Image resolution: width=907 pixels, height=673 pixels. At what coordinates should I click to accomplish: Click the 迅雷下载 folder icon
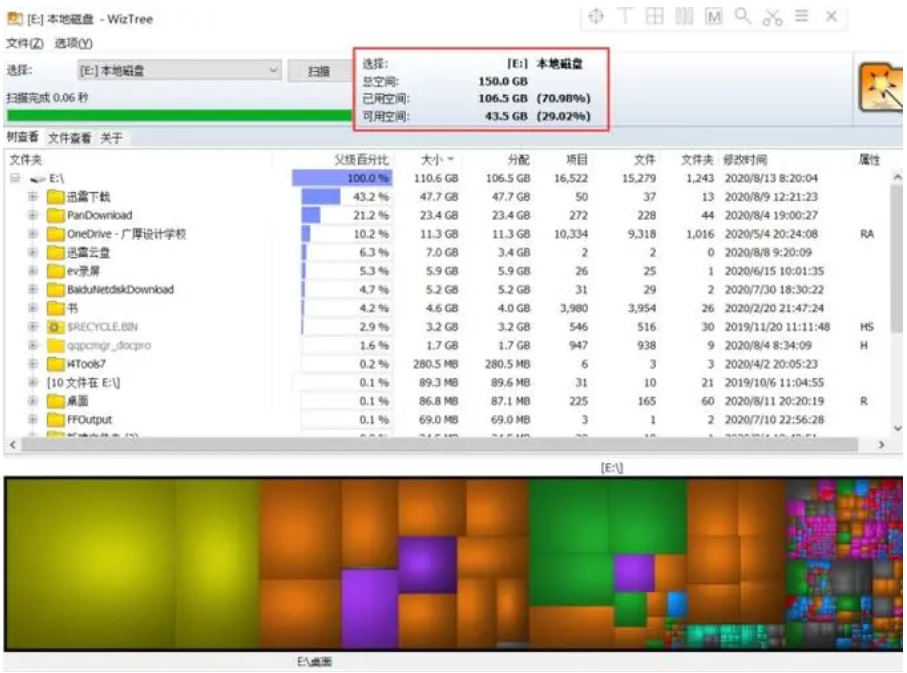pos(56,197)
